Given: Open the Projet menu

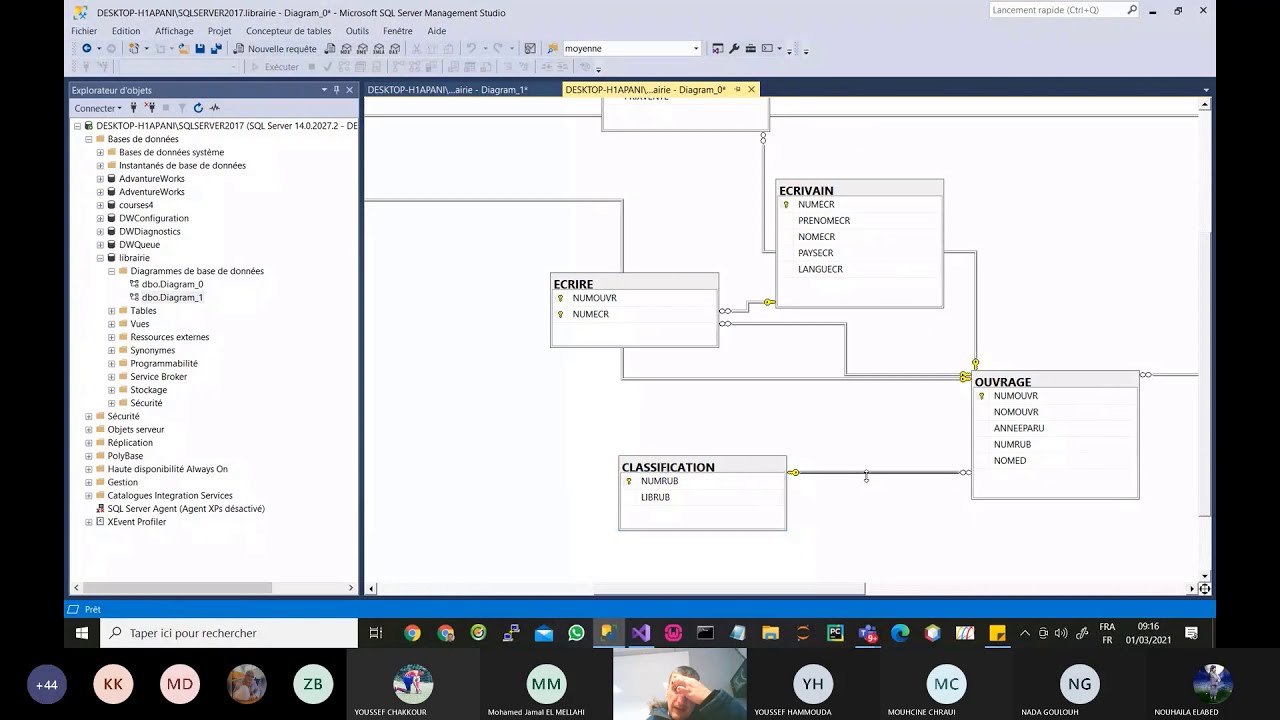Looking at the screenshot, I should [x=219, y=31].
